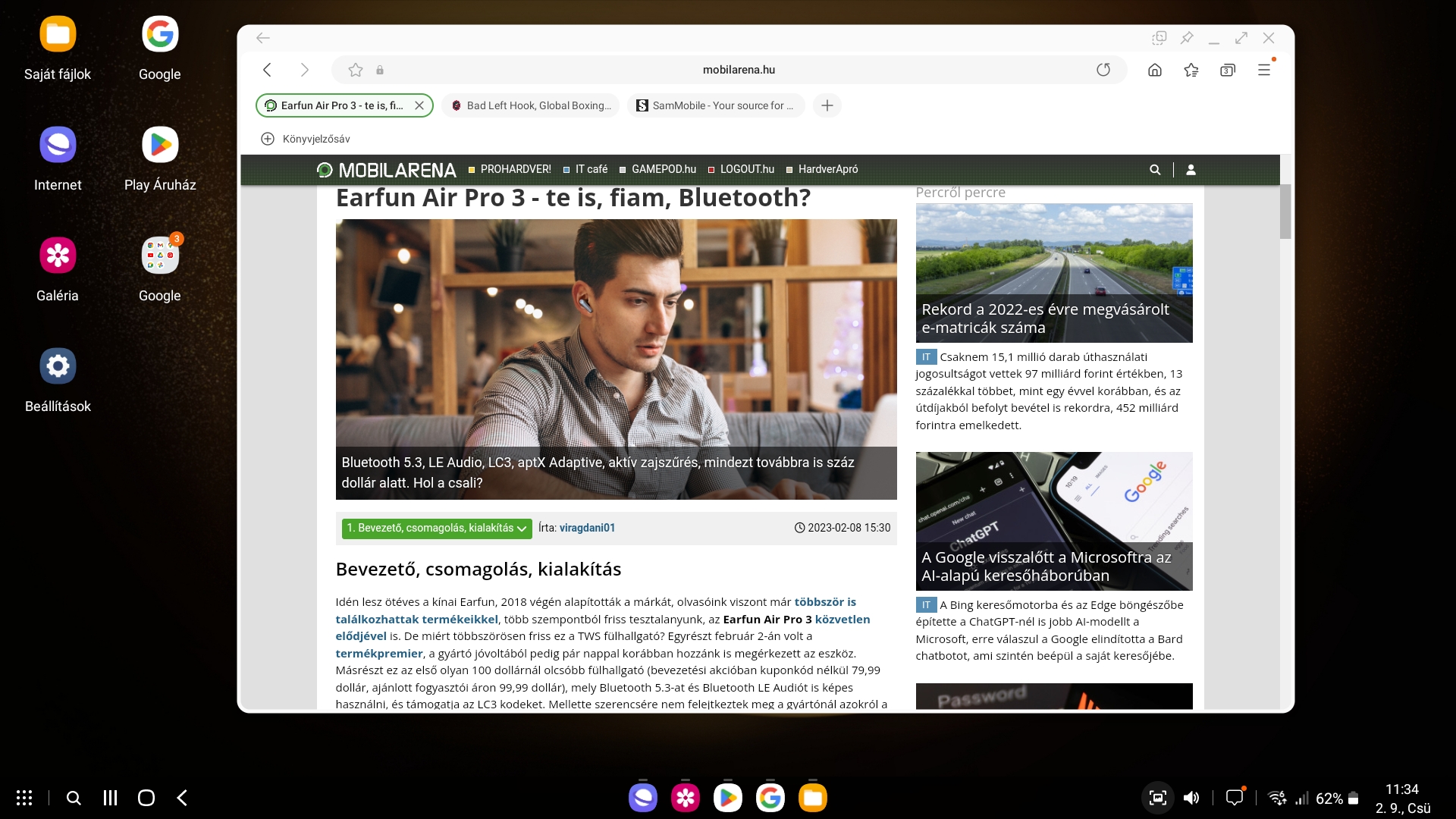Open the My Files icon in the taskbar
Screen dimensions: 1456x819
[813, 798]
